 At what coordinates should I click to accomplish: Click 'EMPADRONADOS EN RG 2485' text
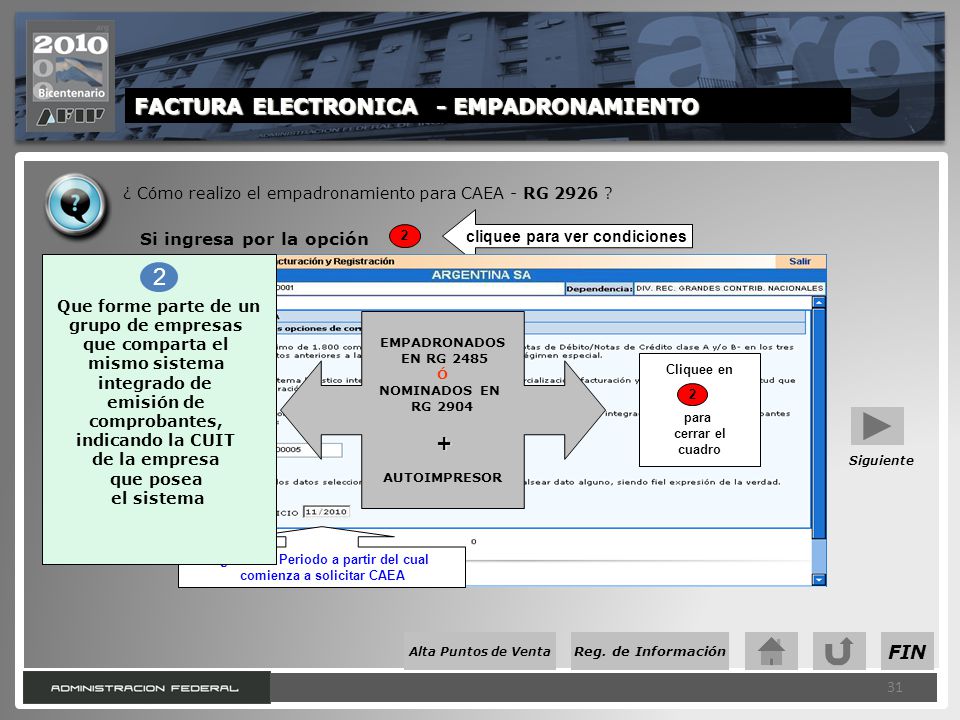pos(443,350)
